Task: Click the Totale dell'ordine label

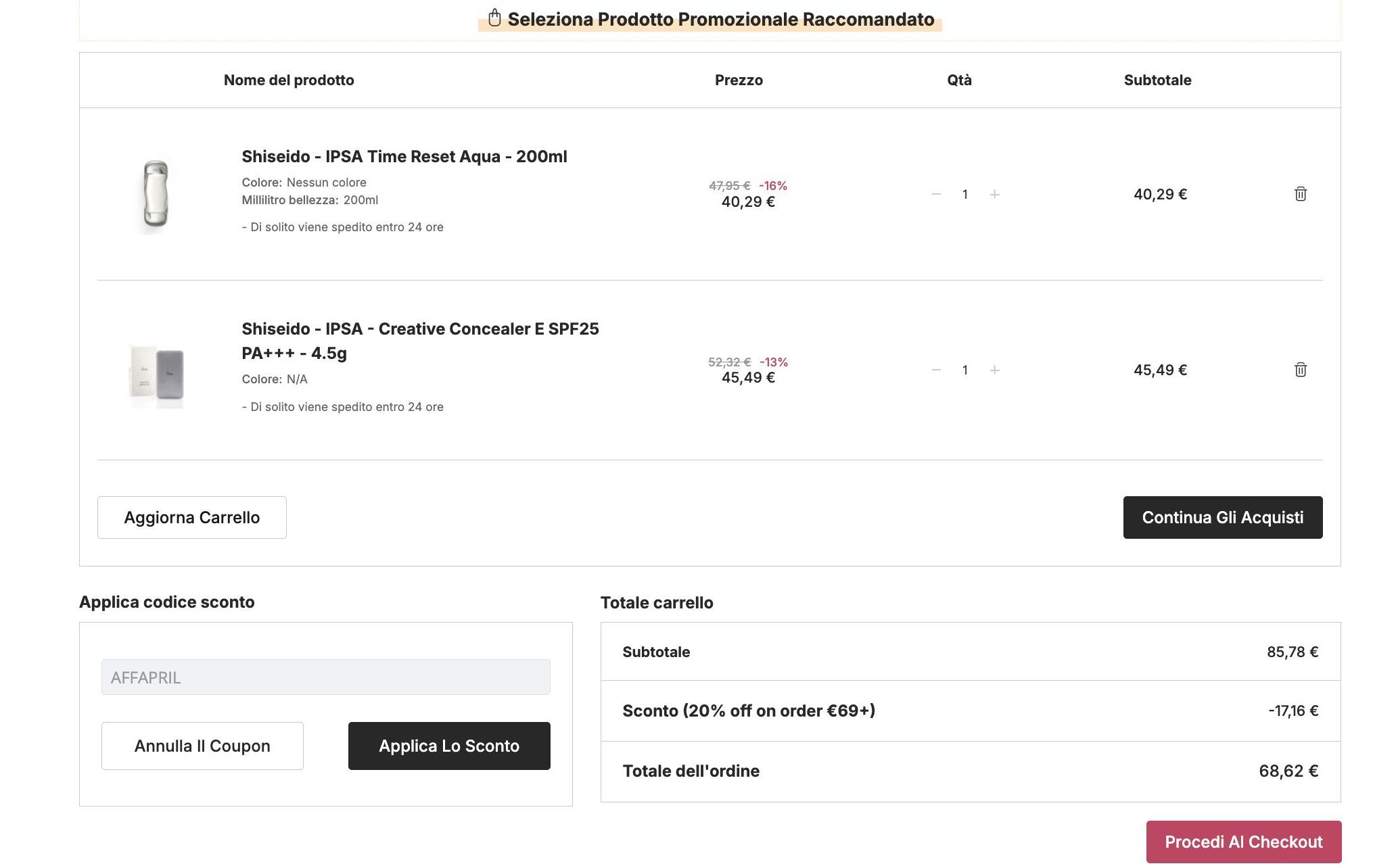Action: click(x=691, y=771)
